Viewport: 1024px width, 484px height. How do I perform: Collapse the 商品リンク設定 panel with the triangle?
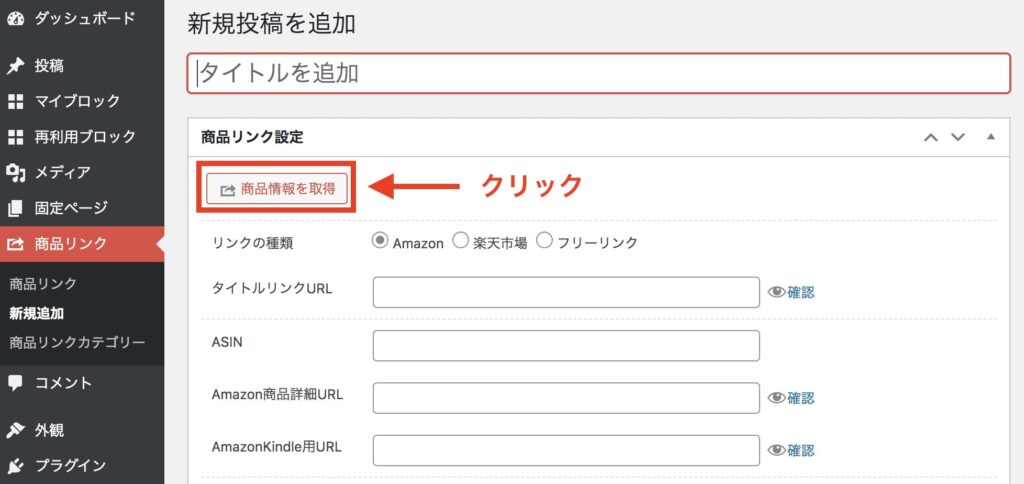click(991, 137)
